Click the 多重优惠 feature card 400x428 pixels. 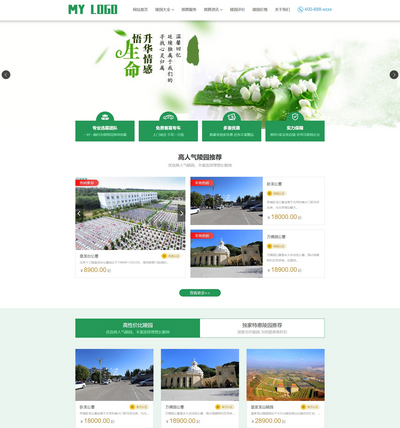pos(232,131)
